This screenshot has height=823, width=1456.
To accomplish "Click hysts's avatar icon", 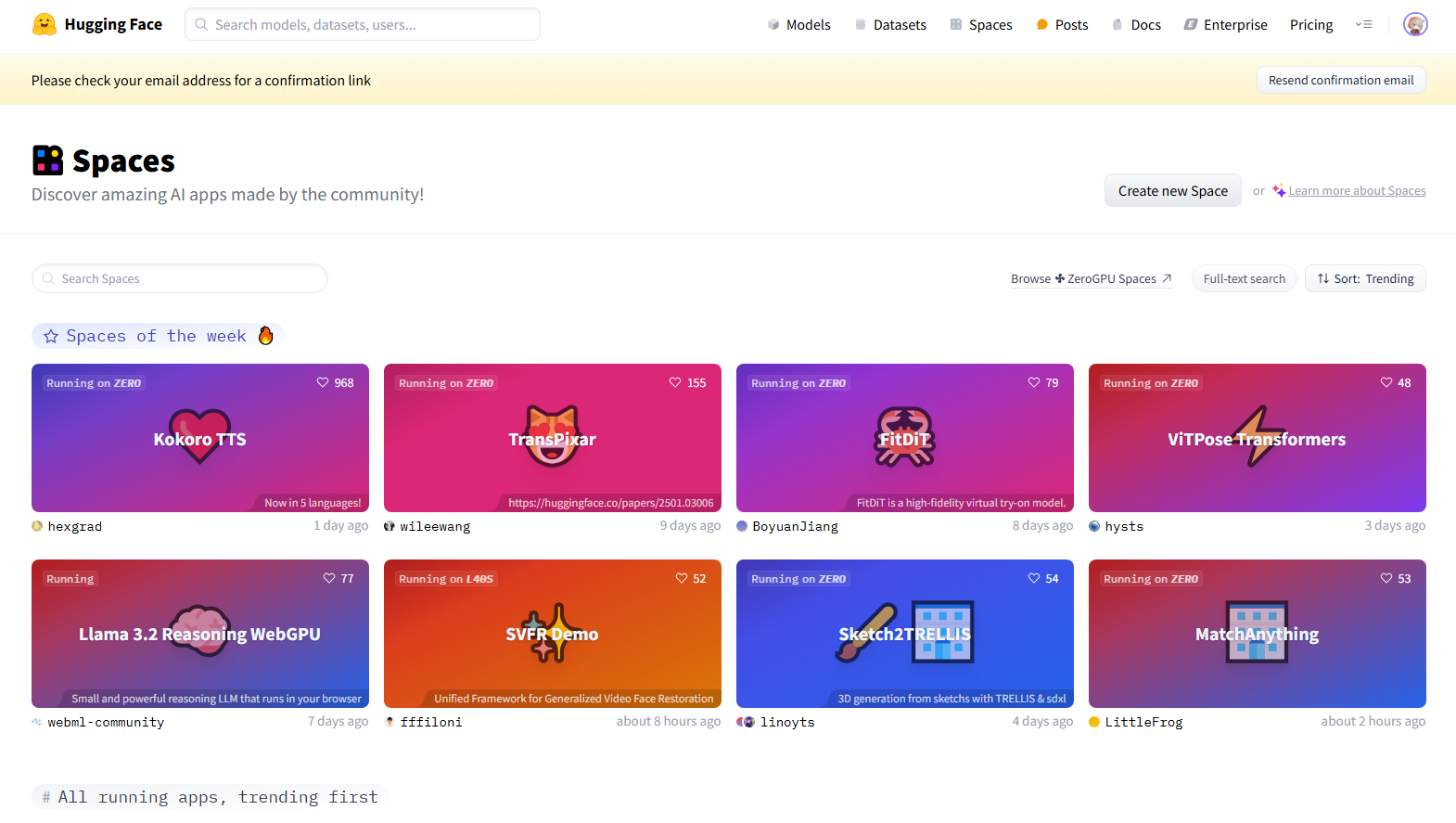I will [1094, 526].
